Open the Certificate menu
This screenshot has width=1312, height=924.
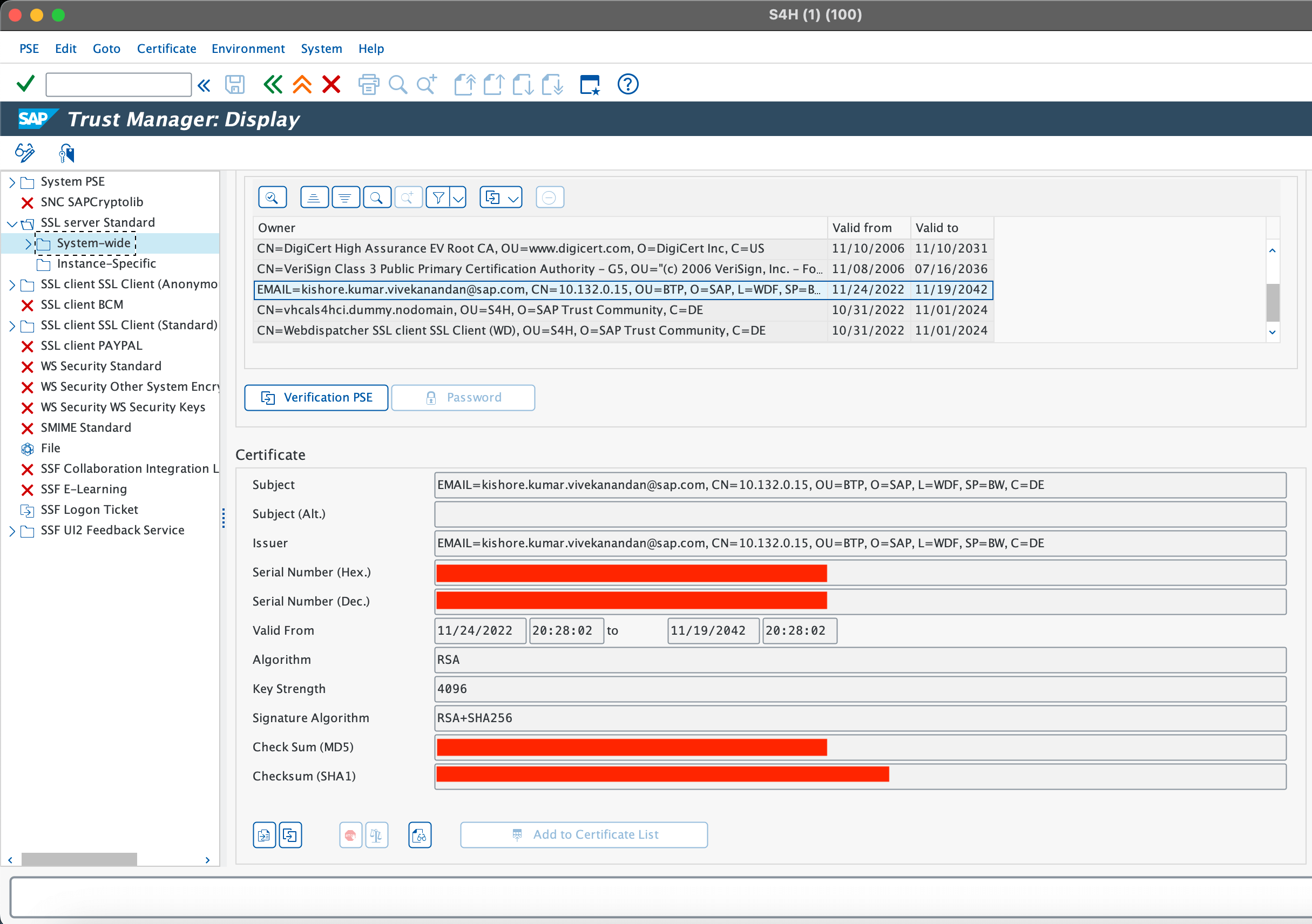(x=166, y=48)
